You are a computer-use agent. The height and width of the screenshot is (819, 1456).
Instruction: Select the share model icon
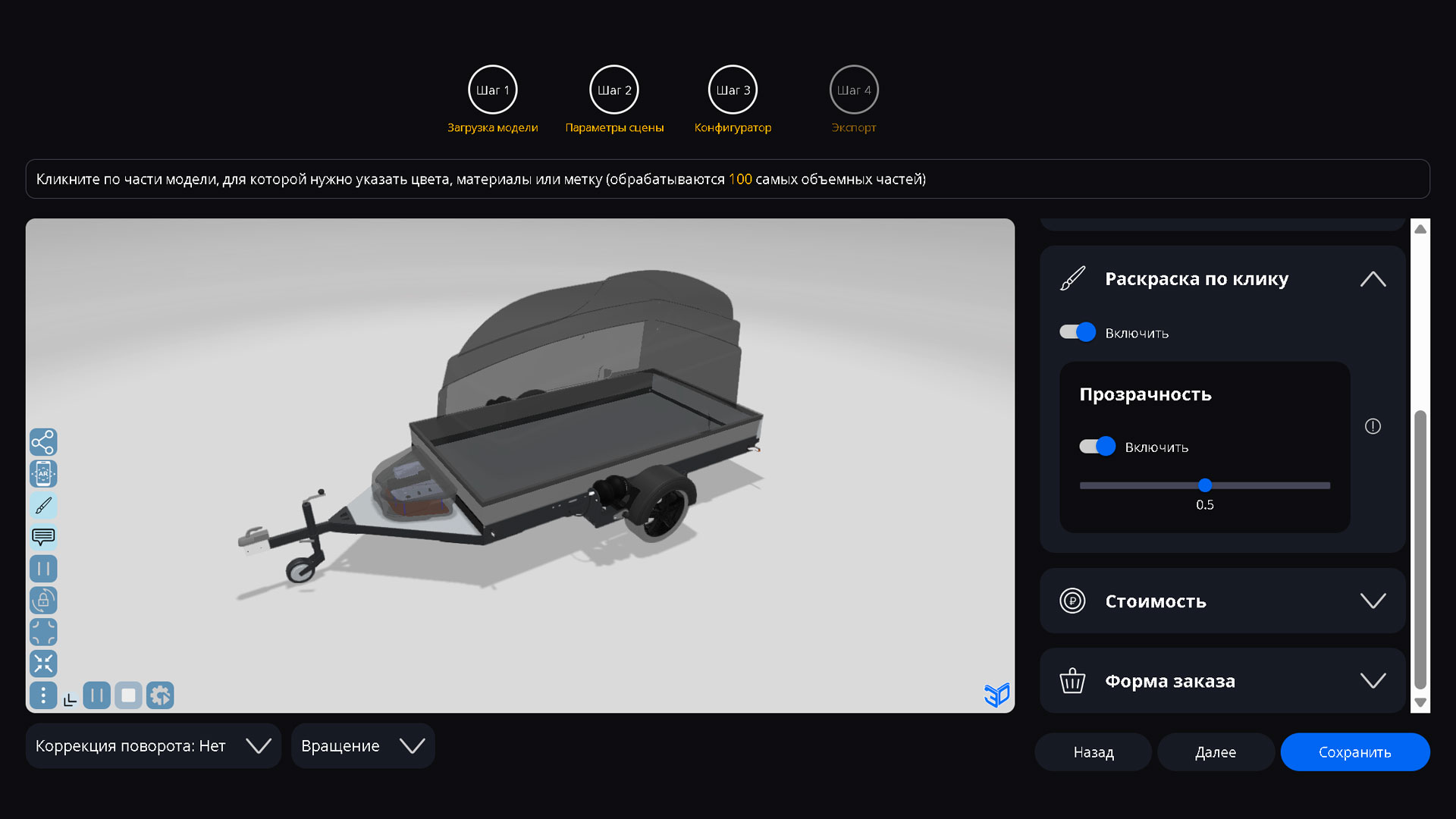point(43,442)
